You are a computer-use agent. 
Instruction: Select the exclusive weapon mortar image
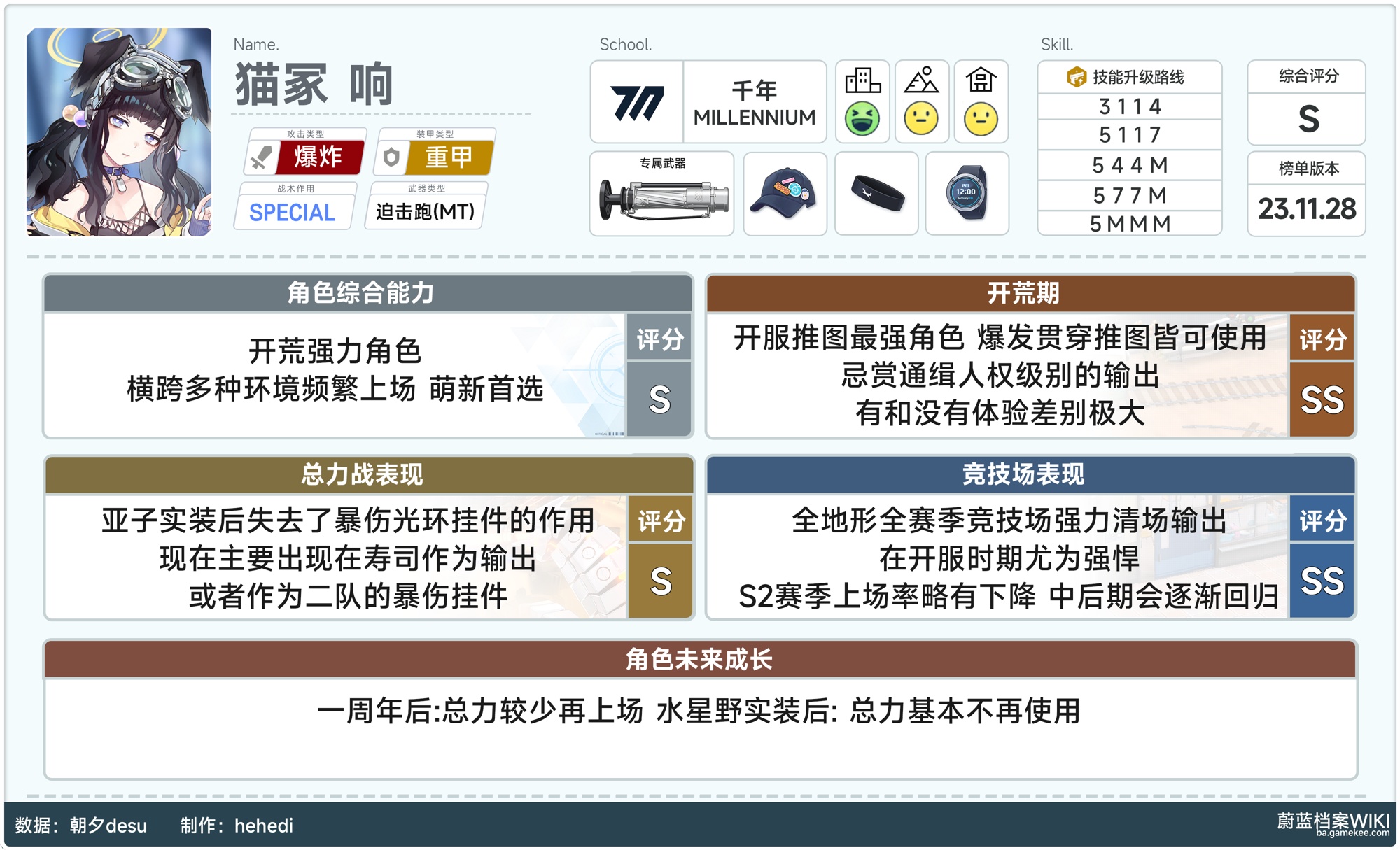point(662,199)
